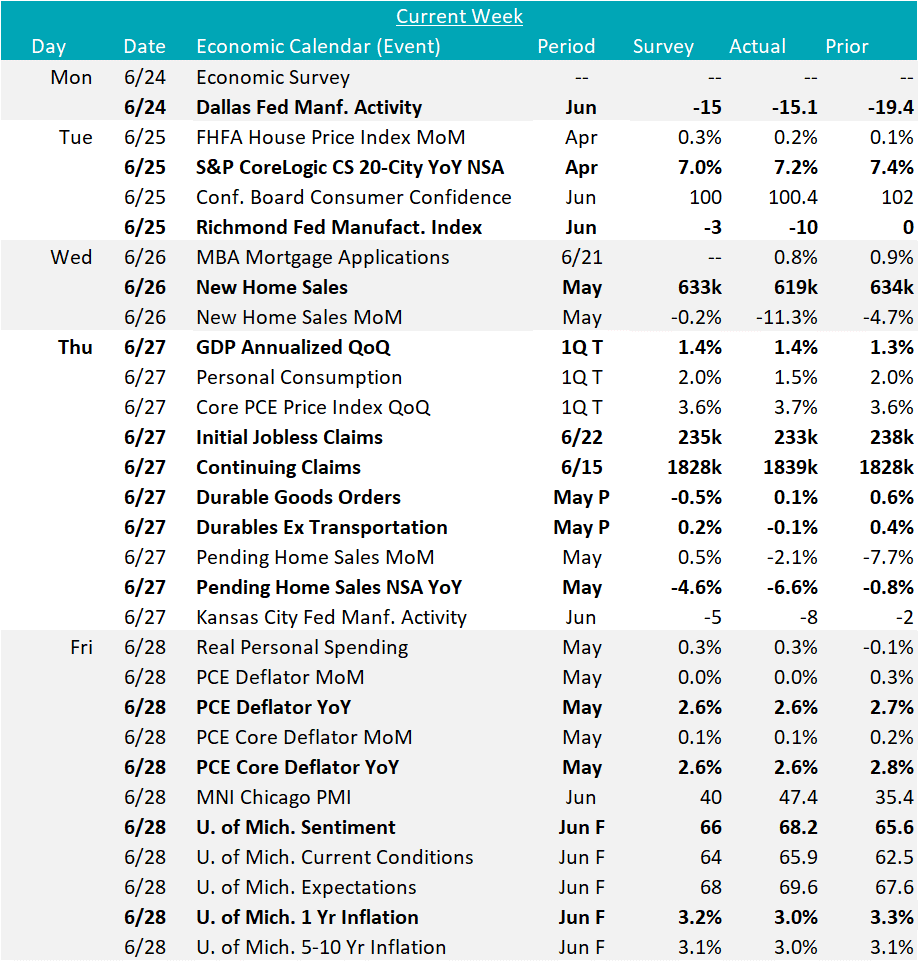Viewport: 918px width, 961px height.
Task: Click the Initial Jobless Claims event
Action: tap(289, 437)
